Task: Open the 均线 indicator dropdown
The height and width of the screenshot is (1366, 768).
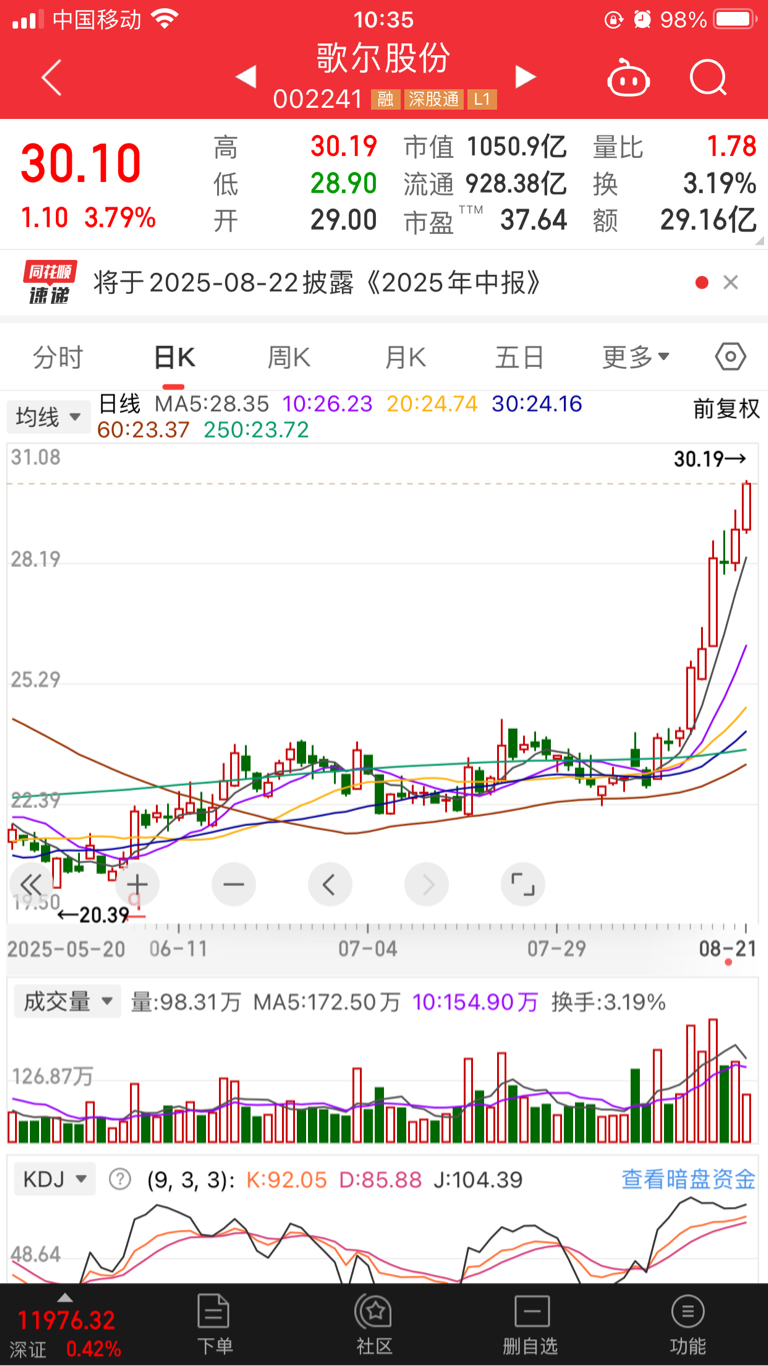Action: [48, 417]
